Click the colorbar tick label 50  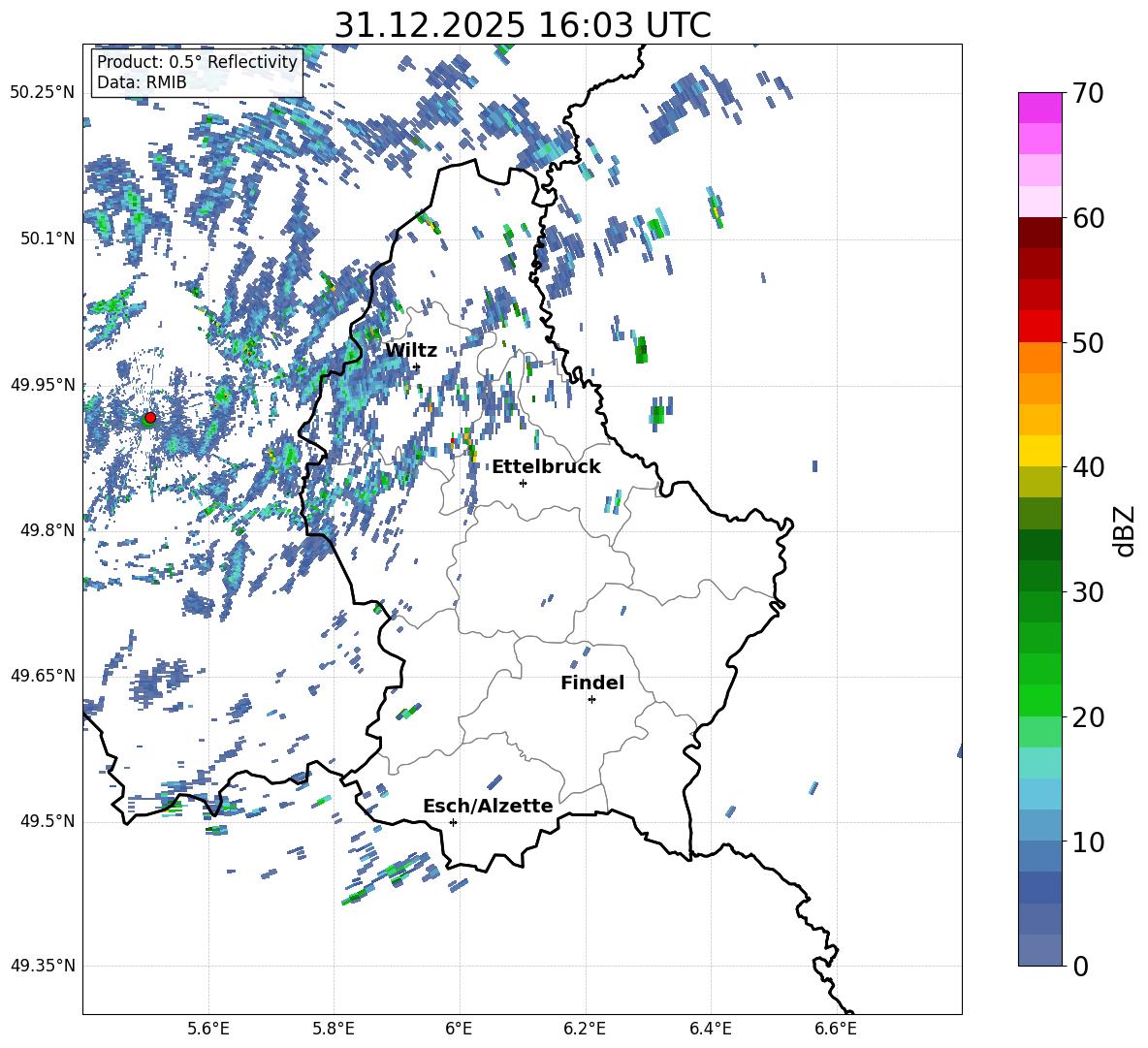1089,343
